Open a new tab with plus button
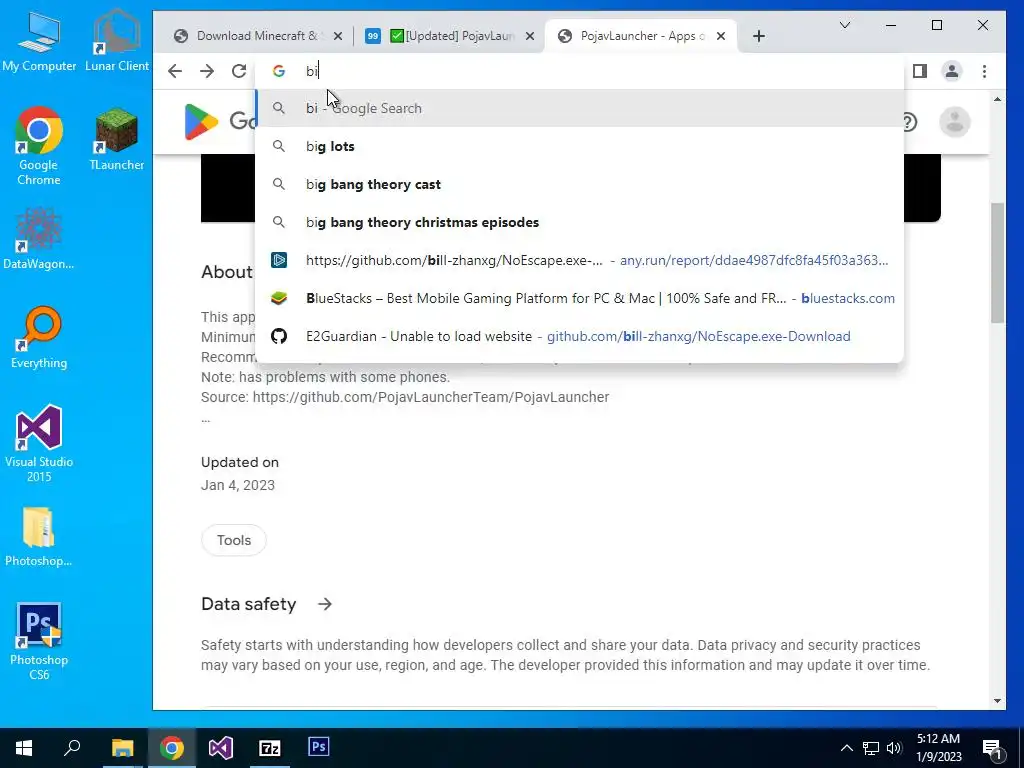This screenshot has width=1024, height=768. pos(758,36)
